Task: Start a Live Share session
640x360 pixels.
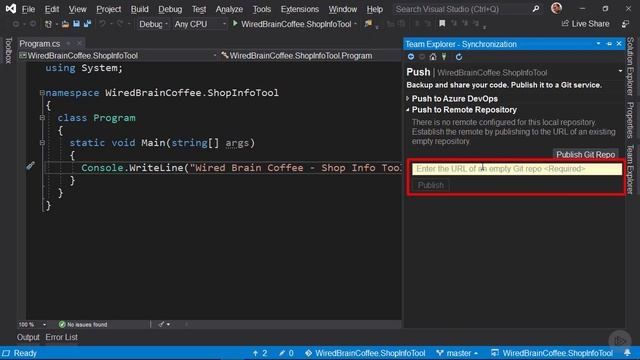Action: (585, 24)
